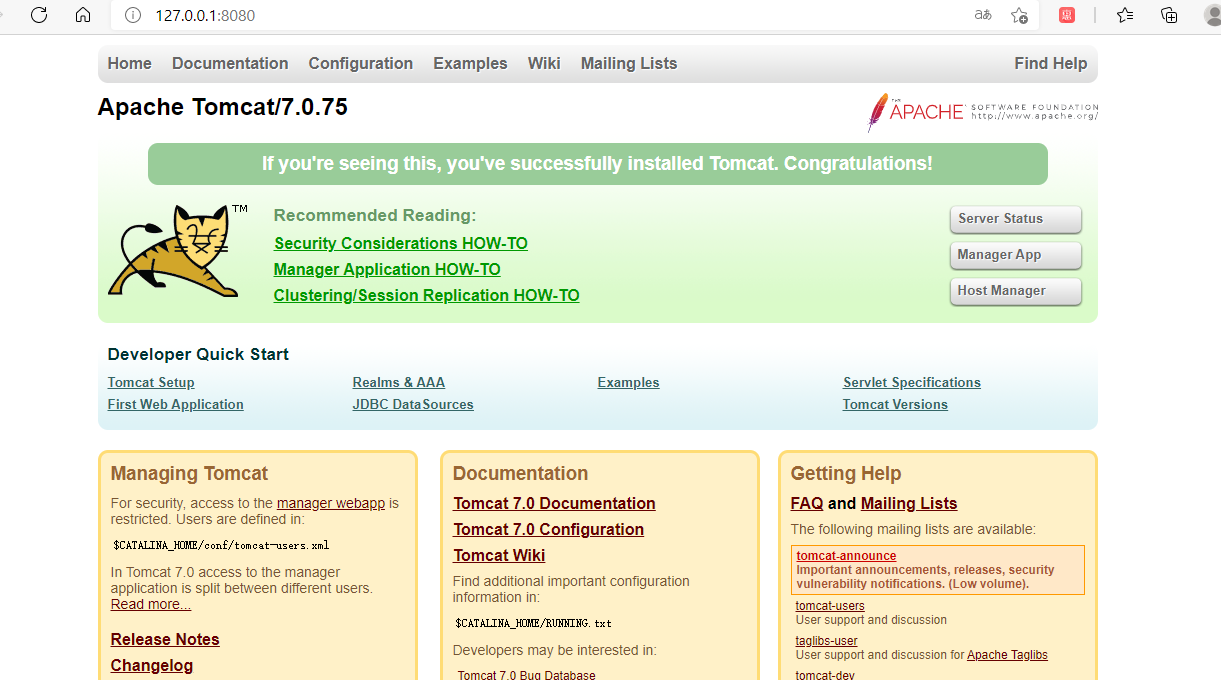Open the tomcat-announce mailing list link
This screenshot has height=680, width=1221.
(846, 556)
